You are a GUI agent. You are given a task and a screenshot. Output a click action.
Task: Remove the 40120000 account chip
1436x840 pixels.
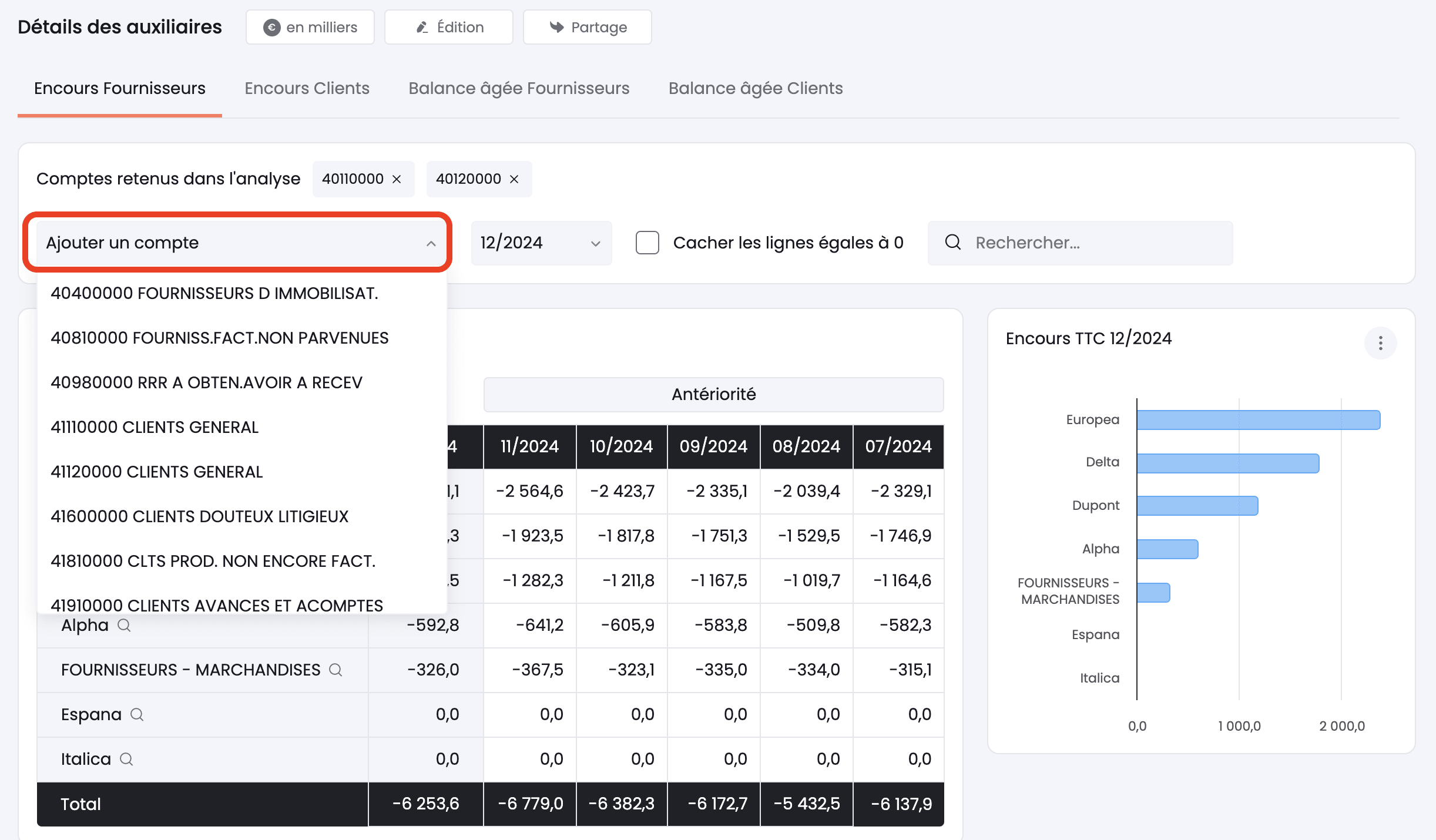tap(514, 179)
